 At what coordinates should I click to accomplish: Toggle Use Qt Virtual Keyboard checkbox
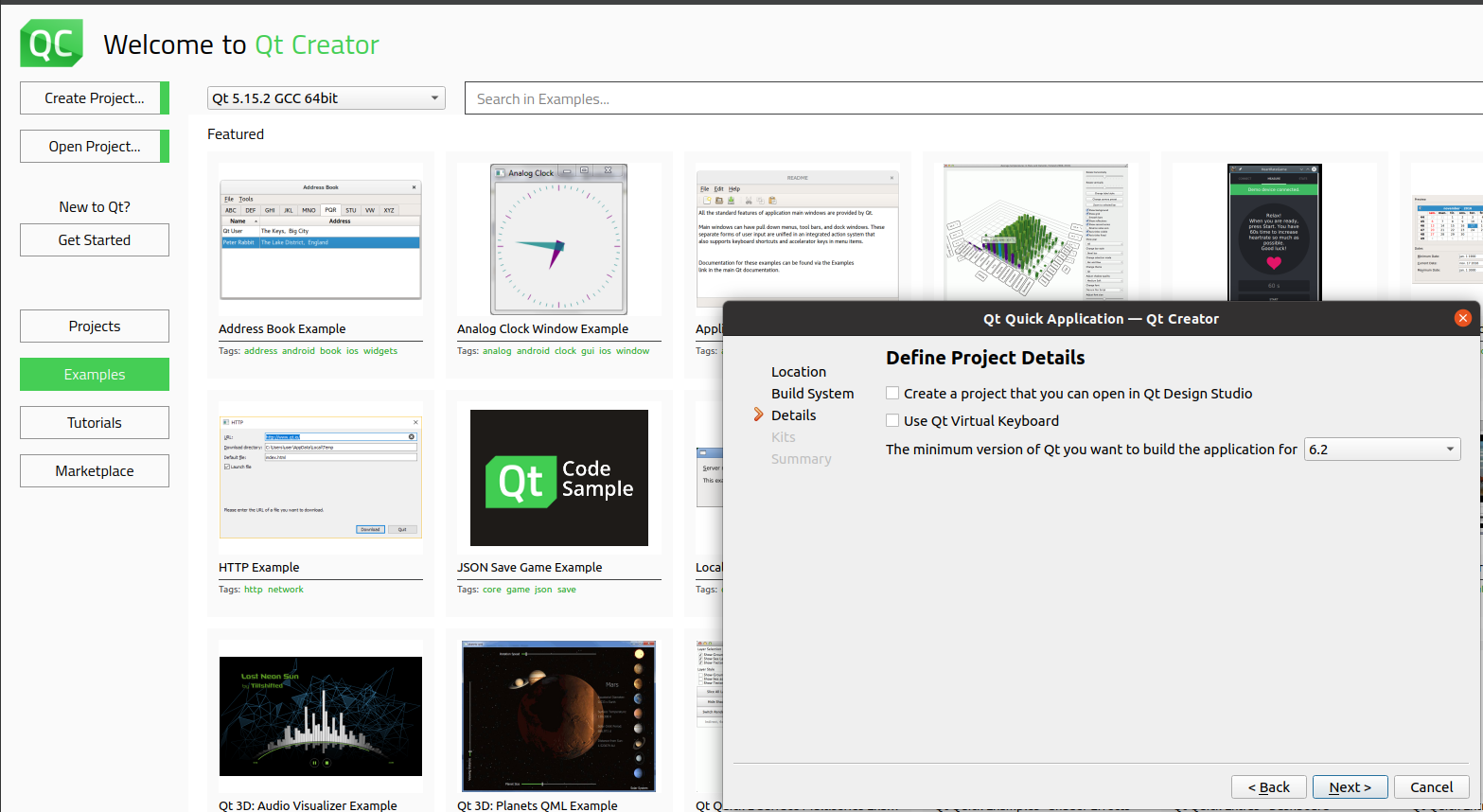coord(892,420)
